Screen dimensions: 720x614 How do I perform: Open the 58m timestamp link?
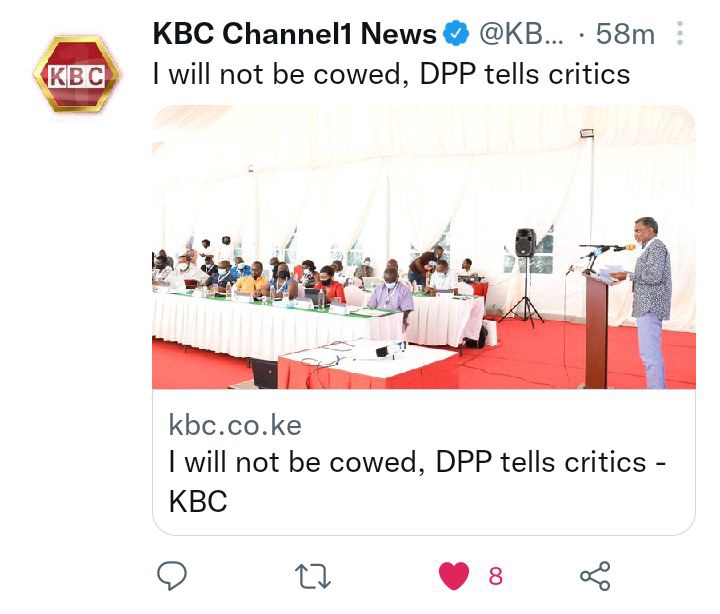(x=625, y=34)
